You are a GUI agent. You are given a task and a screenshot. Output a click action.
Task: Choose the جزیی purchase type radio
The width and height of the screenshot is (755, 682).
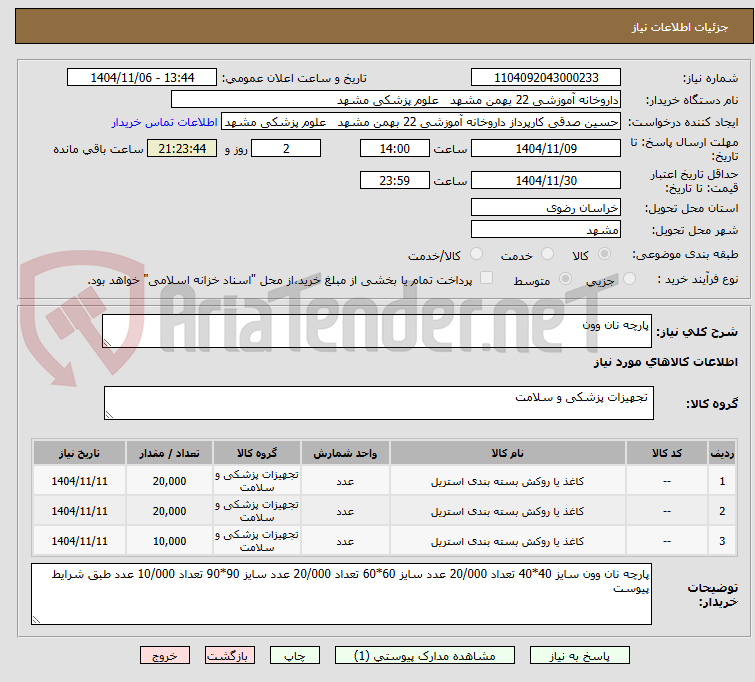click(629, 279)
